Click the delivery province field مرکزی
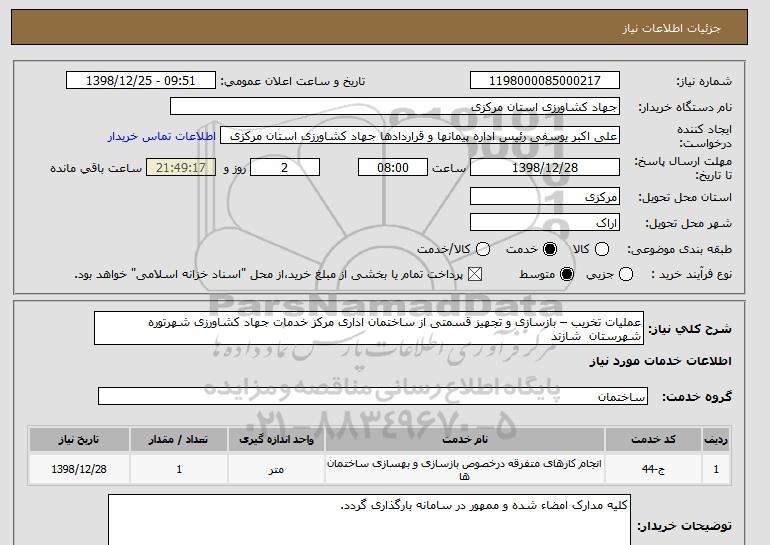Screen dimensions: 770x545 tap(545, 196)
